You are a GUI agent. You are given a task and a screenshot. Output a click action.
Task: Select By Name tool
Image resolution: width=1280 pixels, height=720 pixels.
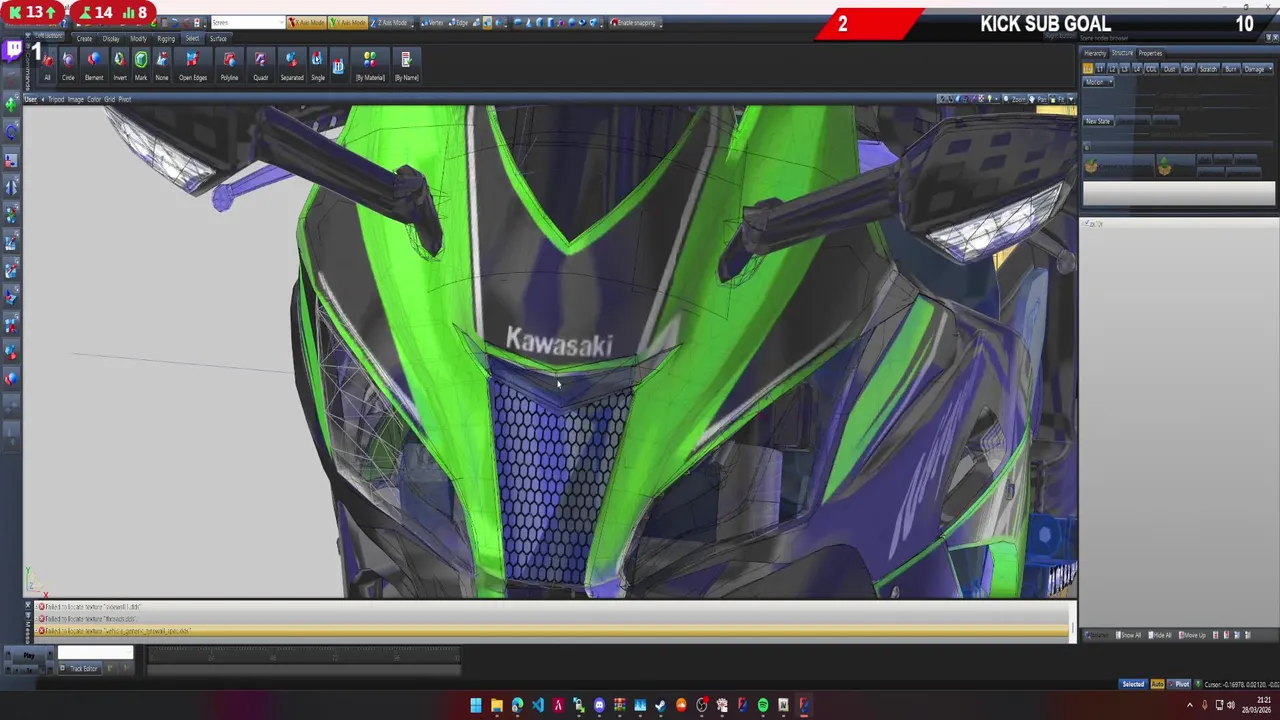(406, 66)
